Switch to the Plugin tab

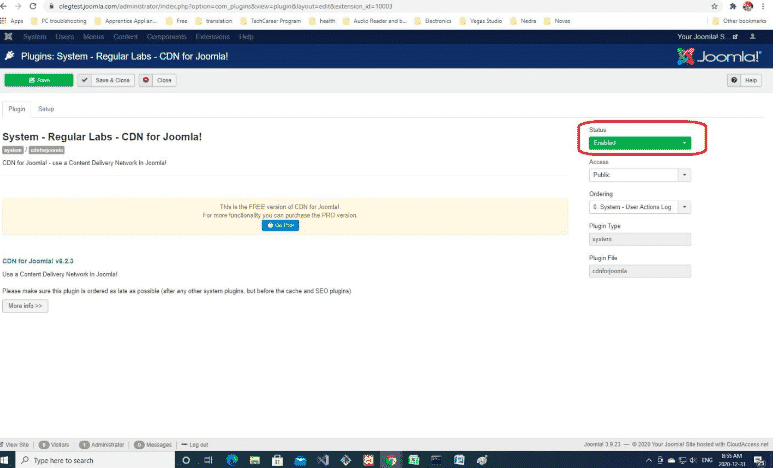17,109
